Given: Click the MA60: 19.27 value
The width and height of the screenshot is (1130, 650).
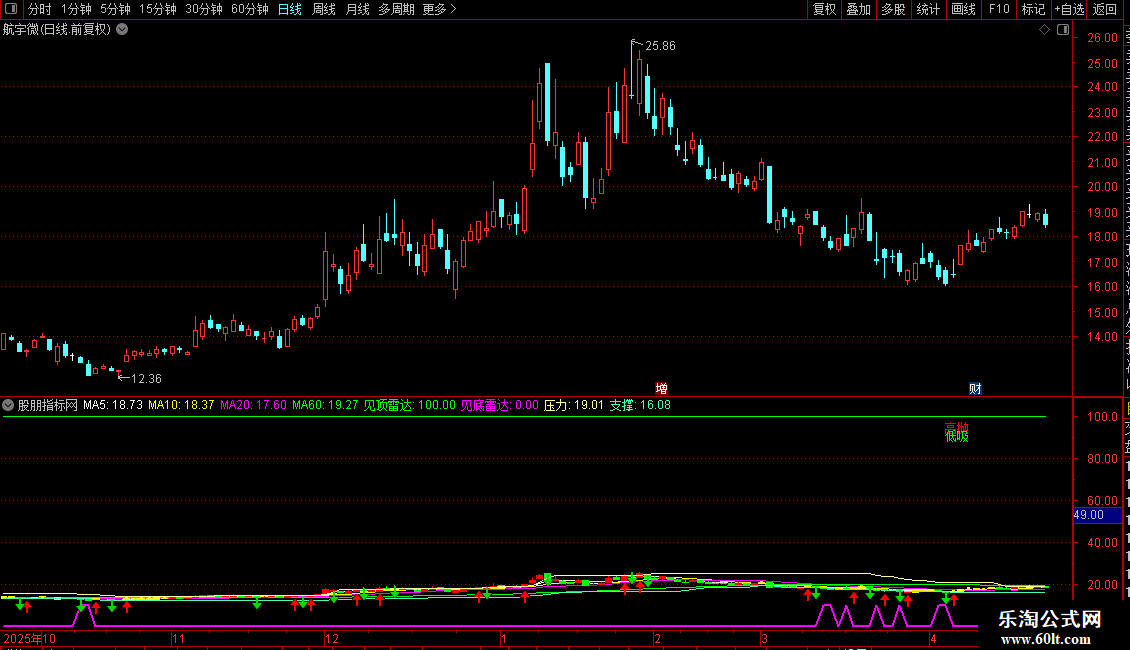Looking at the screenshot, I should click(325, 405).
